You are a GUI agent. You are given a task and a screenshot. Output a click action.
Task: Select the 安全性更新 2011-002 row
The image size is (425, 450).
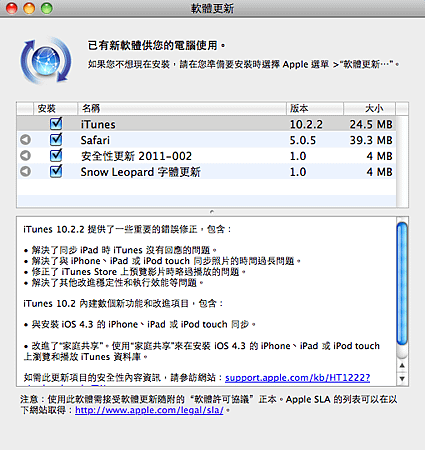point(207,156)
